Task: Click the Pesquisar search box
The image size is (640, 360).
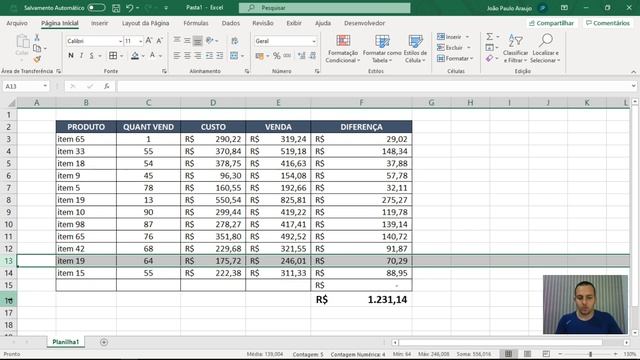Action: [324, 8]
